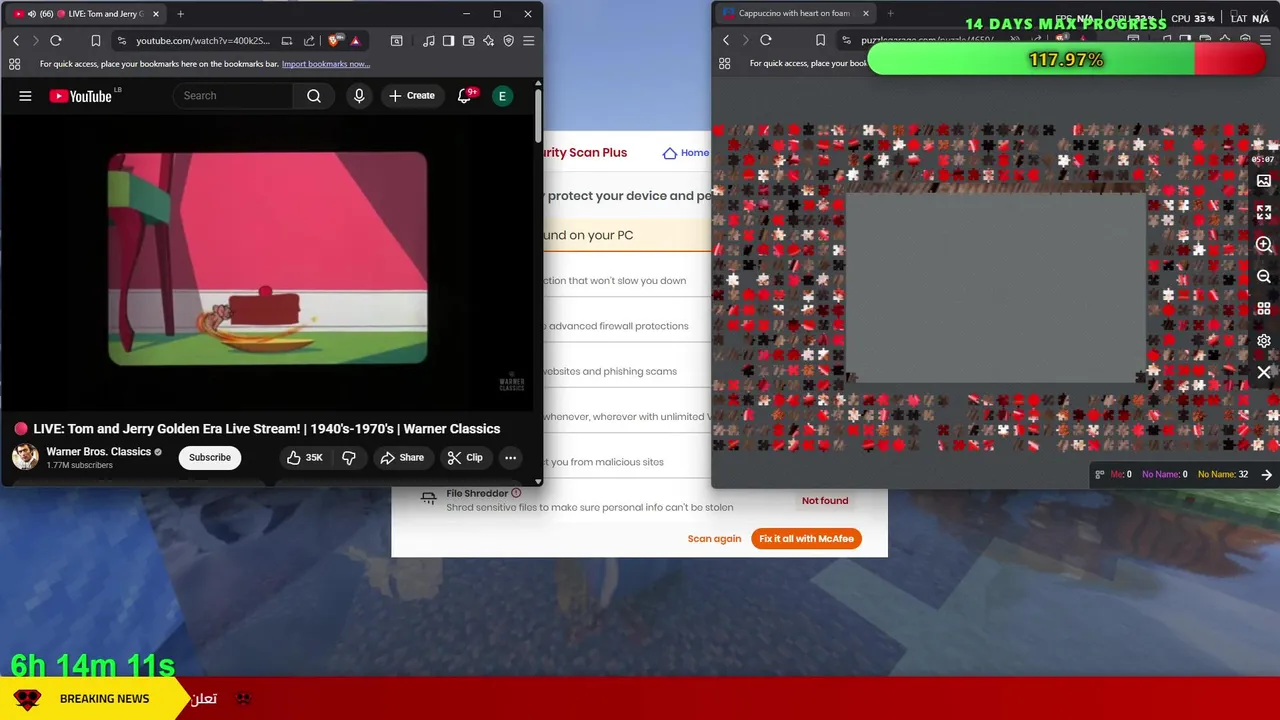
Task: Open the playlist music note icon
Action: click(429, 41)
